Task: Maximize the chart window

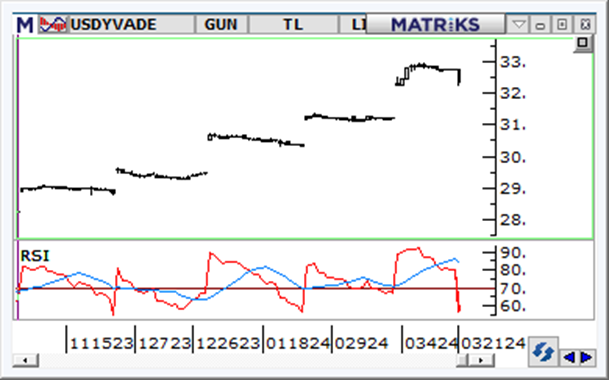Action: click(x=562, y=24)
